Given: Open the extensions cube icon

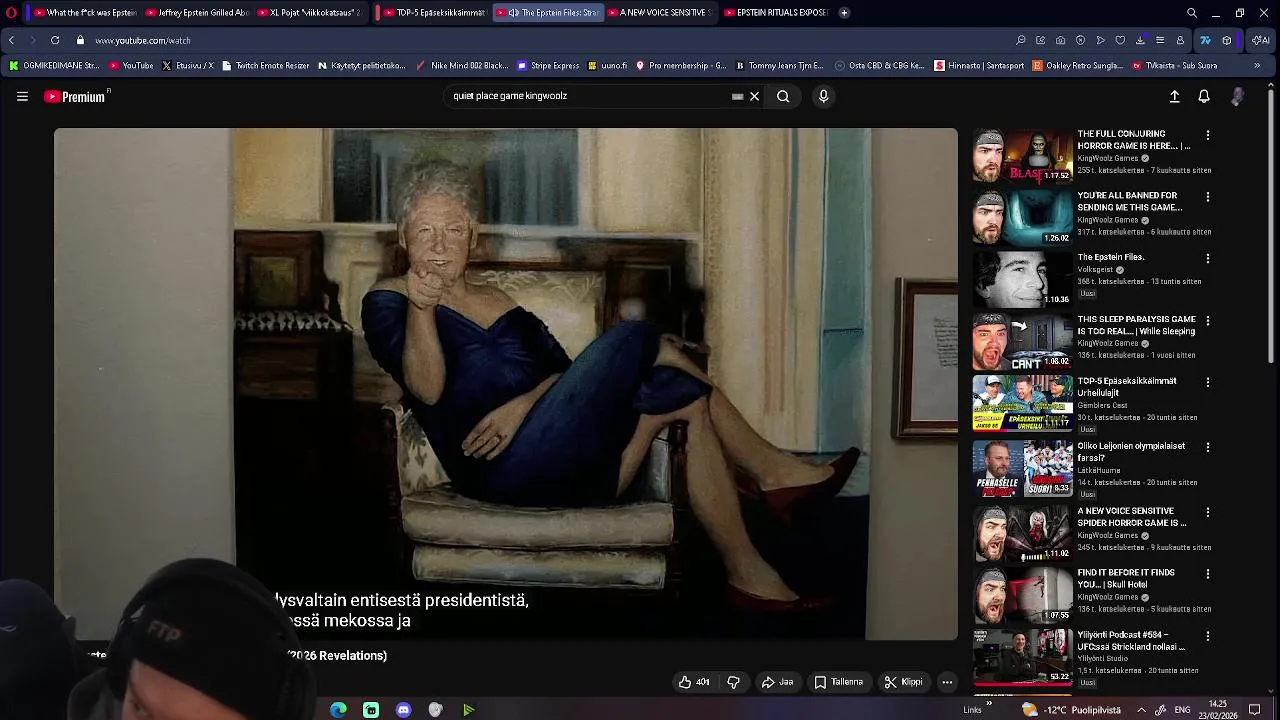Looking at the screenshot, I should (1227, 40).
